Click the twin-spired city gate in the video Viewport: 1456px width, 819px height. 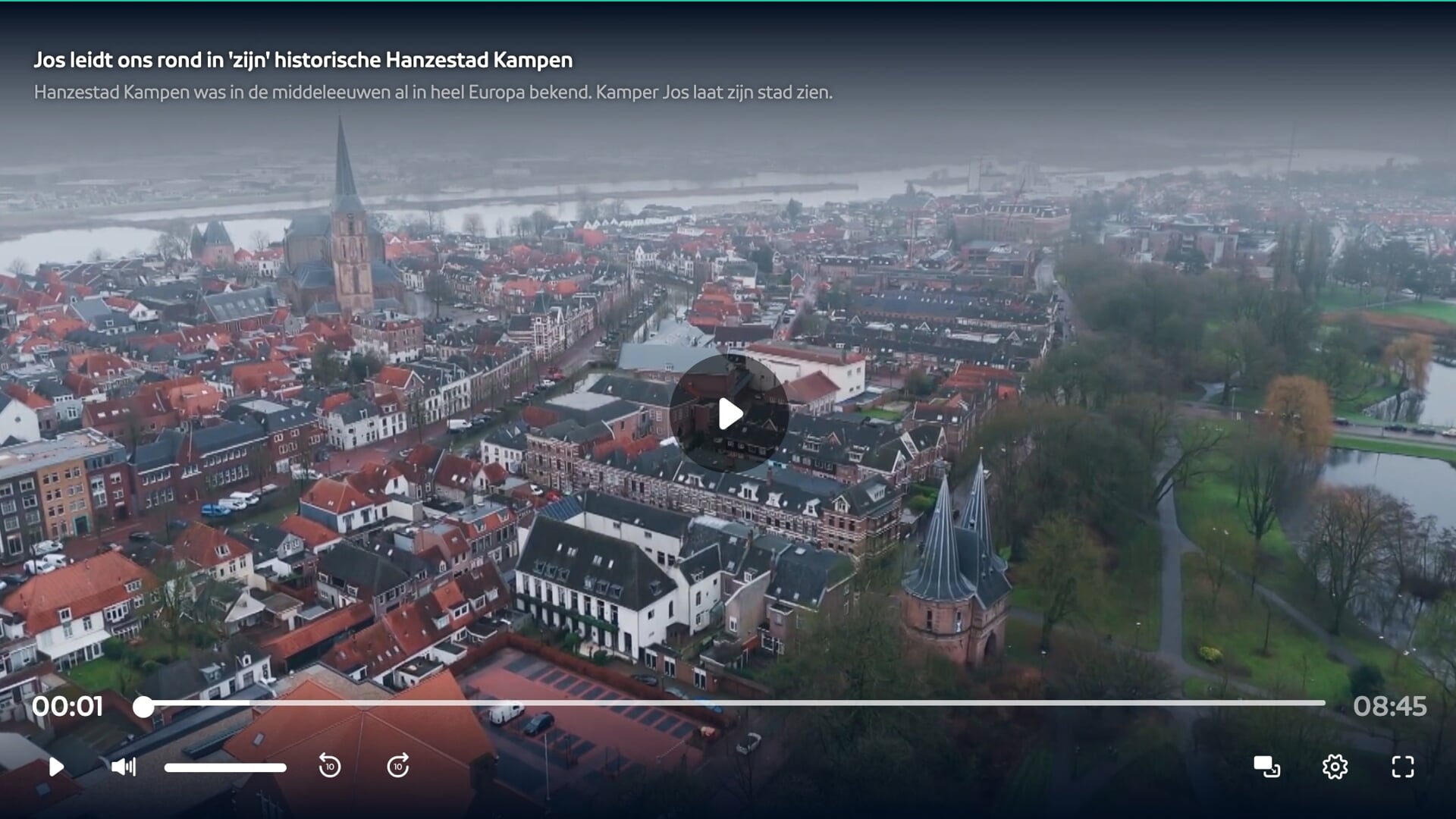click(957, 569)
